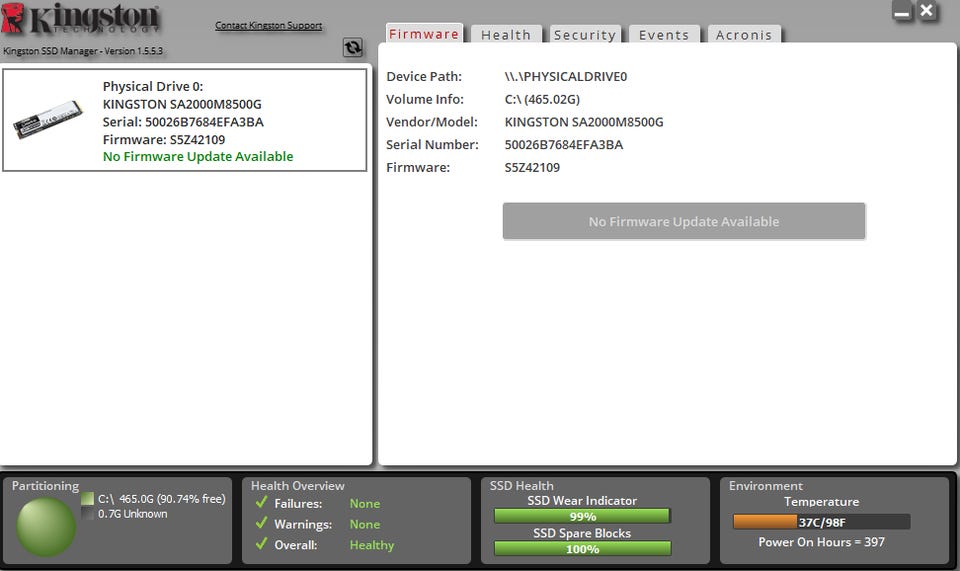Click the SSD Health heading
960x571 pixels.
[522, 485]
